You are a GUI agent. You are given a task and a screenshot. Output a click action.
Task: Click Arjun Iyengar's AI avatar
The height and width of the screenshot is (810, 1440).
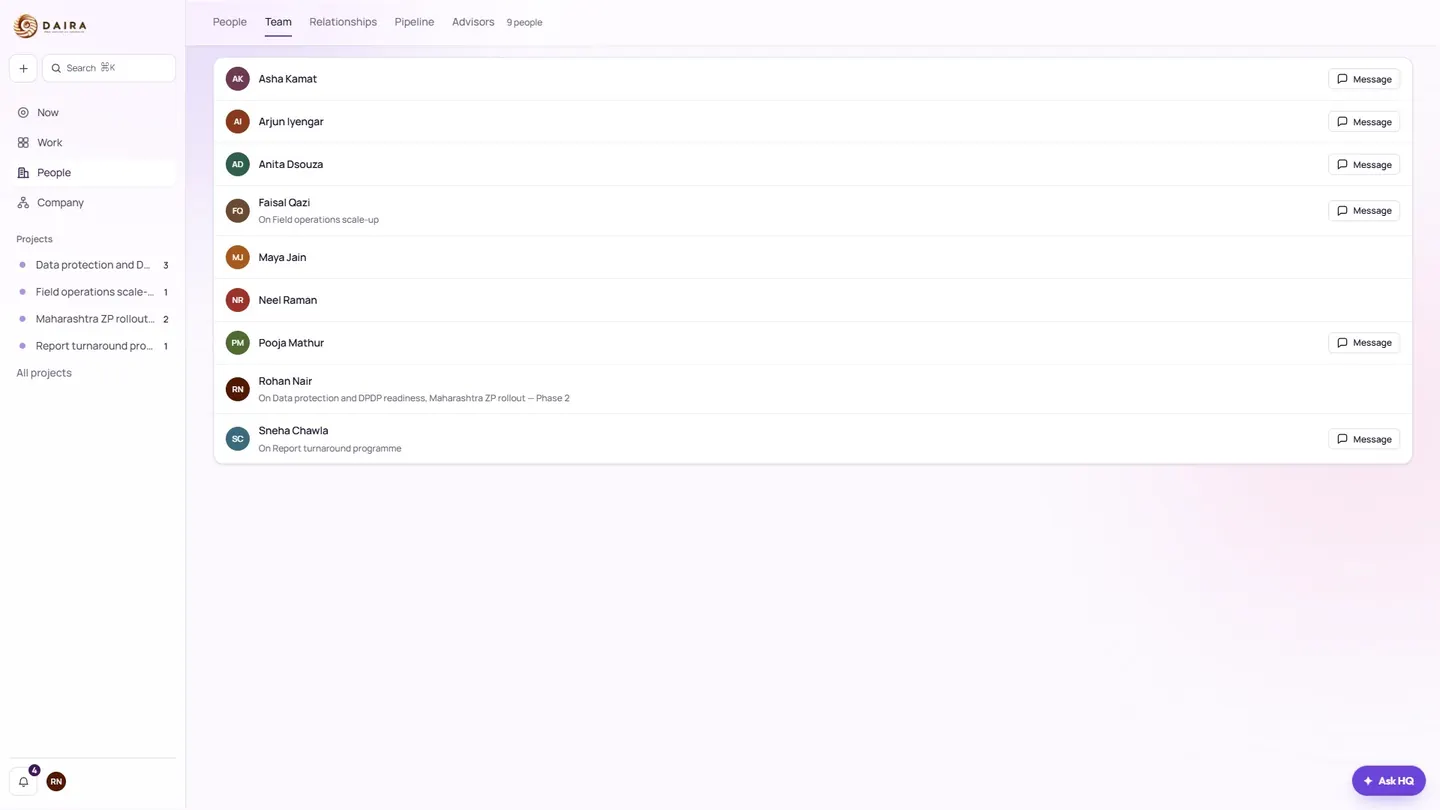pos(237,122)
